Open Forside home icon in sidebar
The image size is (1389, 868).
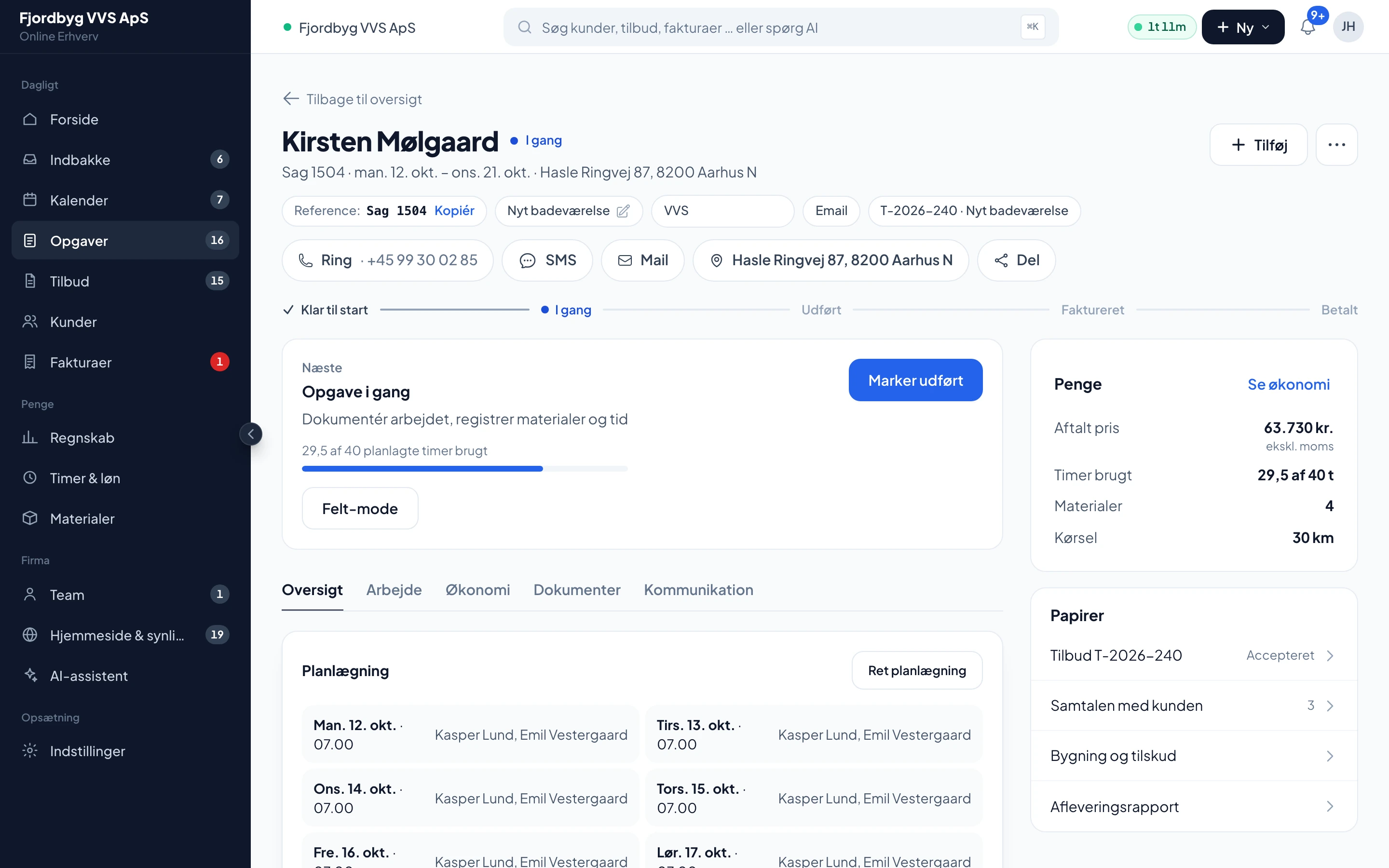[30, 120]
